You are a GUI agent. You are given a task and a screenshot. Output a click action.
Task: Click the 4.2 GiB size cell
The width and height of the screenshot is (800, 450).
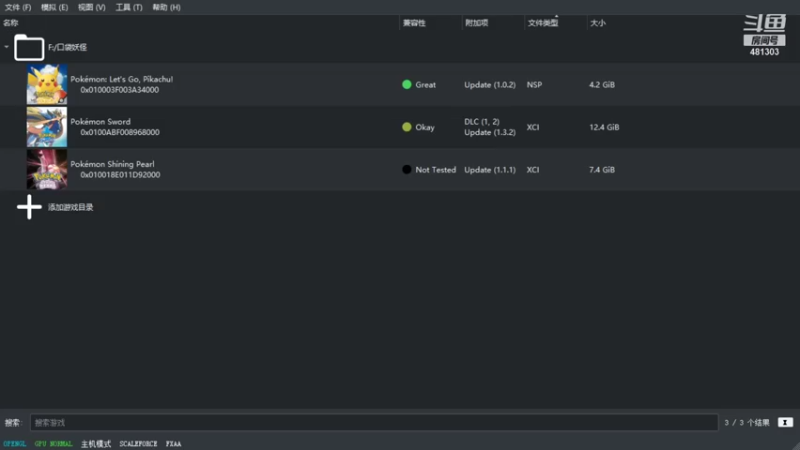[x=602, y=85]
